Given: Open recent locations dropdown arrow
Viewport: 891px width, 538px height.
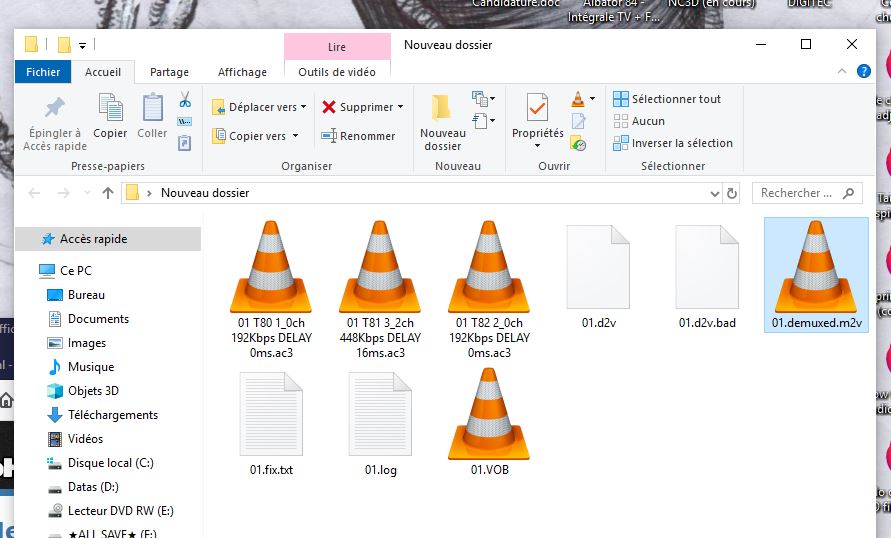Looking at the screenshot, I should pos(87,193).
